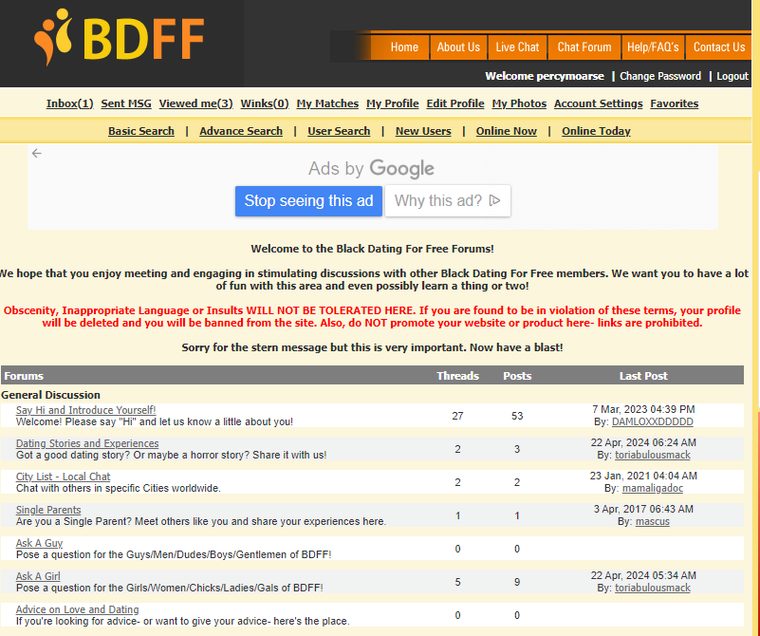
Task: View Favorites list
Action: coord(674,104)
